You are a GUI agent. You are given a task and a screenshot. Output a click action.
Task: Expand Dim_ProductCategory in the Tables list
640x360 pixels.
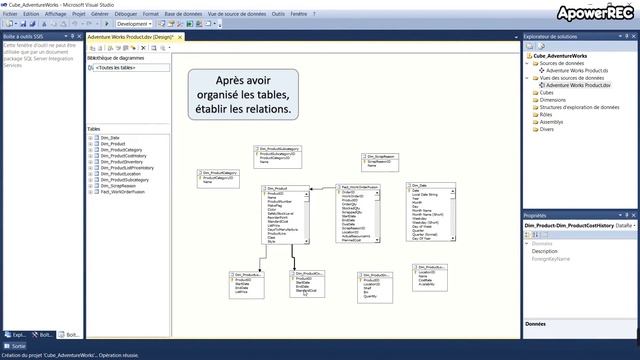pyautogui.click(x=90, y=150)
